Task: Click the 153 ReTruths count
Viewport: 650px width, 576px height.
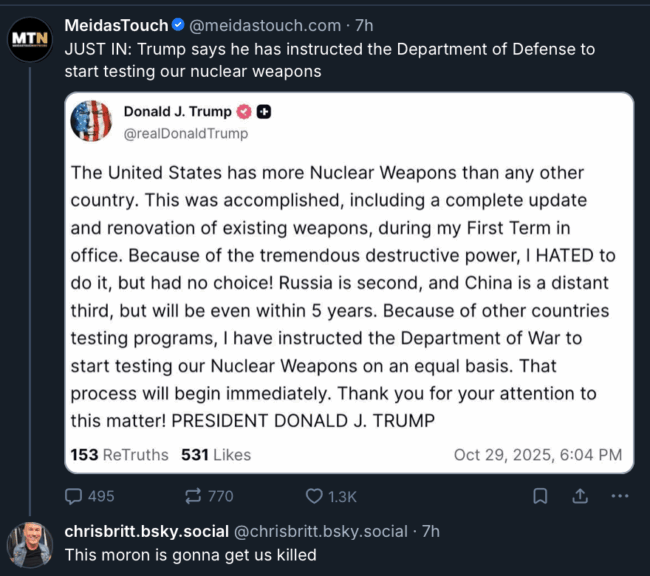Action: [x=119, y=454]
